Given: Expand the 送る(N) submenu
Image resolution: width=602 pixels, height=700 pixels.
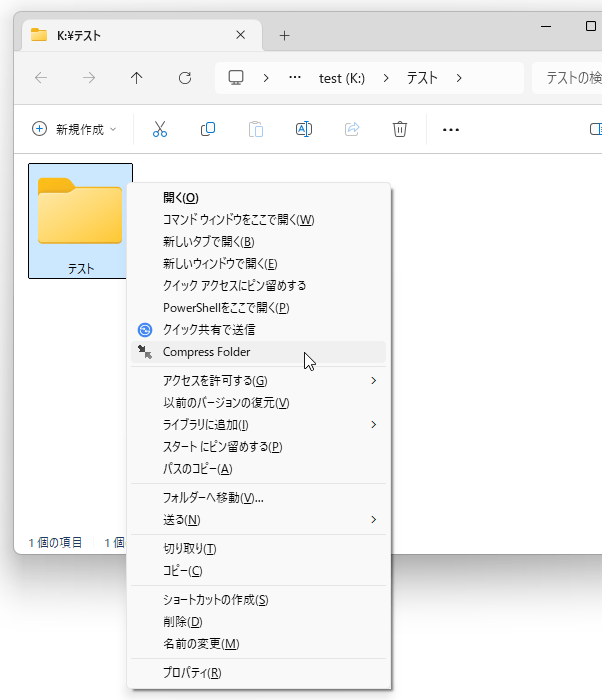Looking at the screenshot, I should tap(373, 520).
